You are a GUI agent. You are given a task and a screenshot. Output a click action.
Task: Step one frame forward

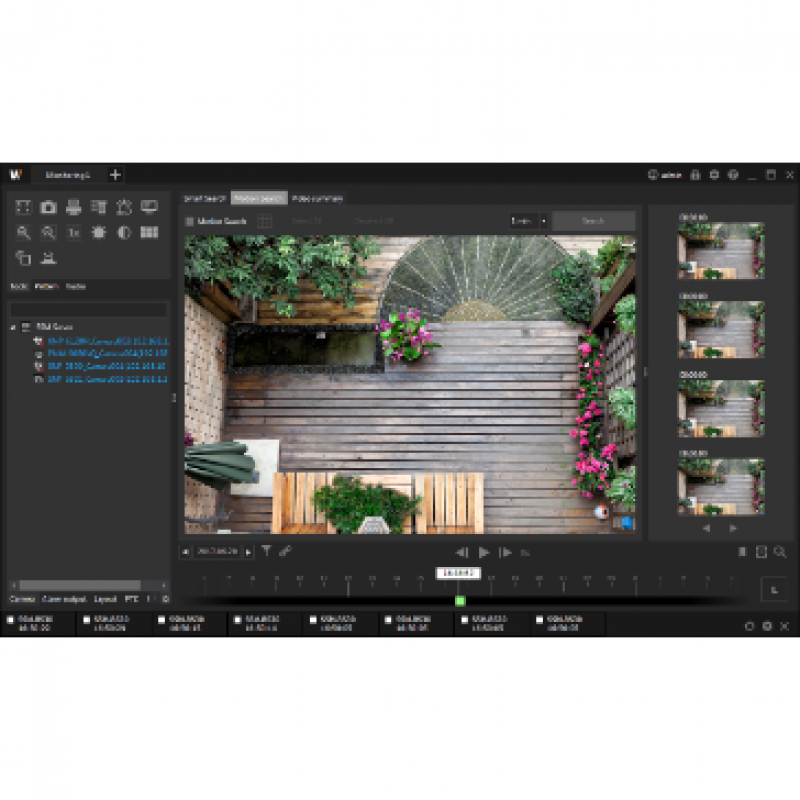click(505, 552)
